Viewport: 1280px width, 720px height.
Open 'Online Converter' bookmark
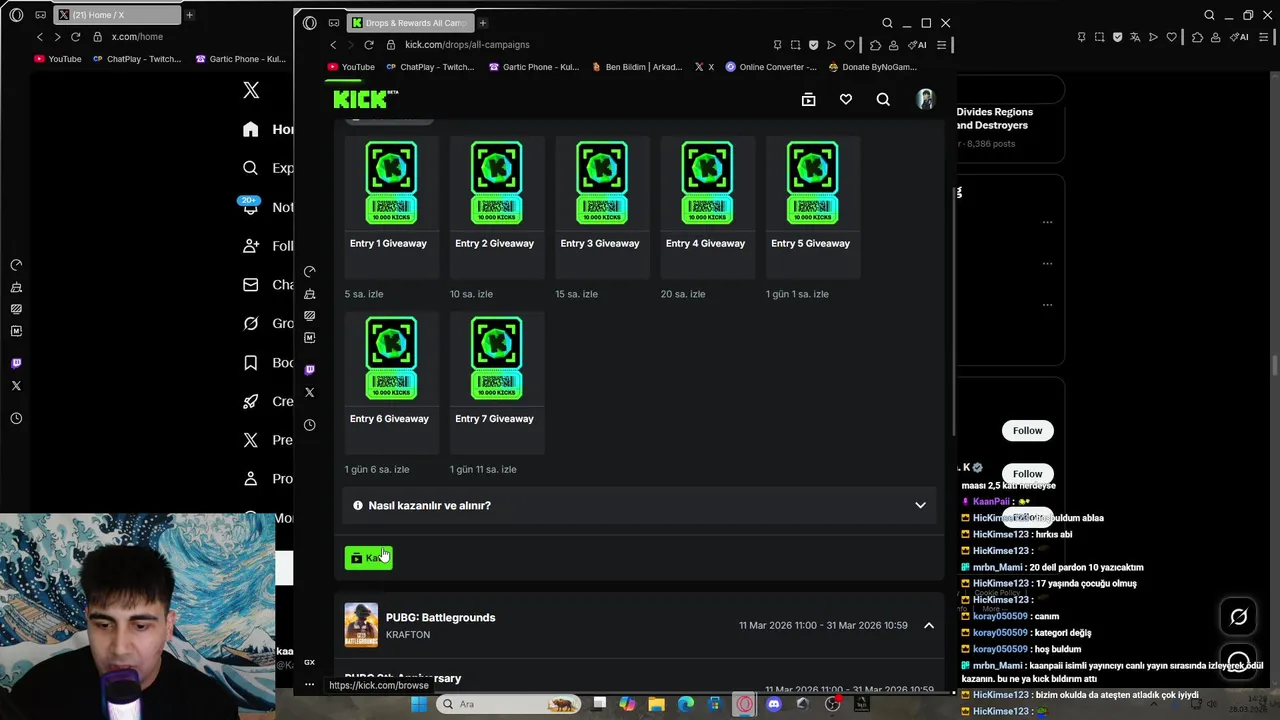tap(771, 67)
